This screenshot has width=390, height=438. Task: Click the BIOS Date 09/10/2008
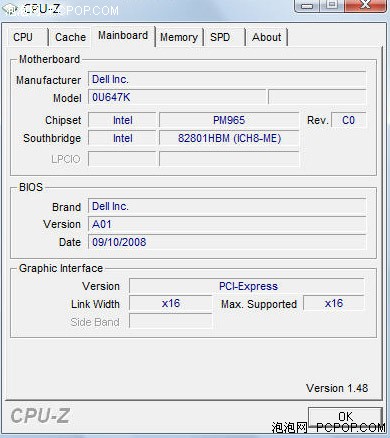pos(227,242)
